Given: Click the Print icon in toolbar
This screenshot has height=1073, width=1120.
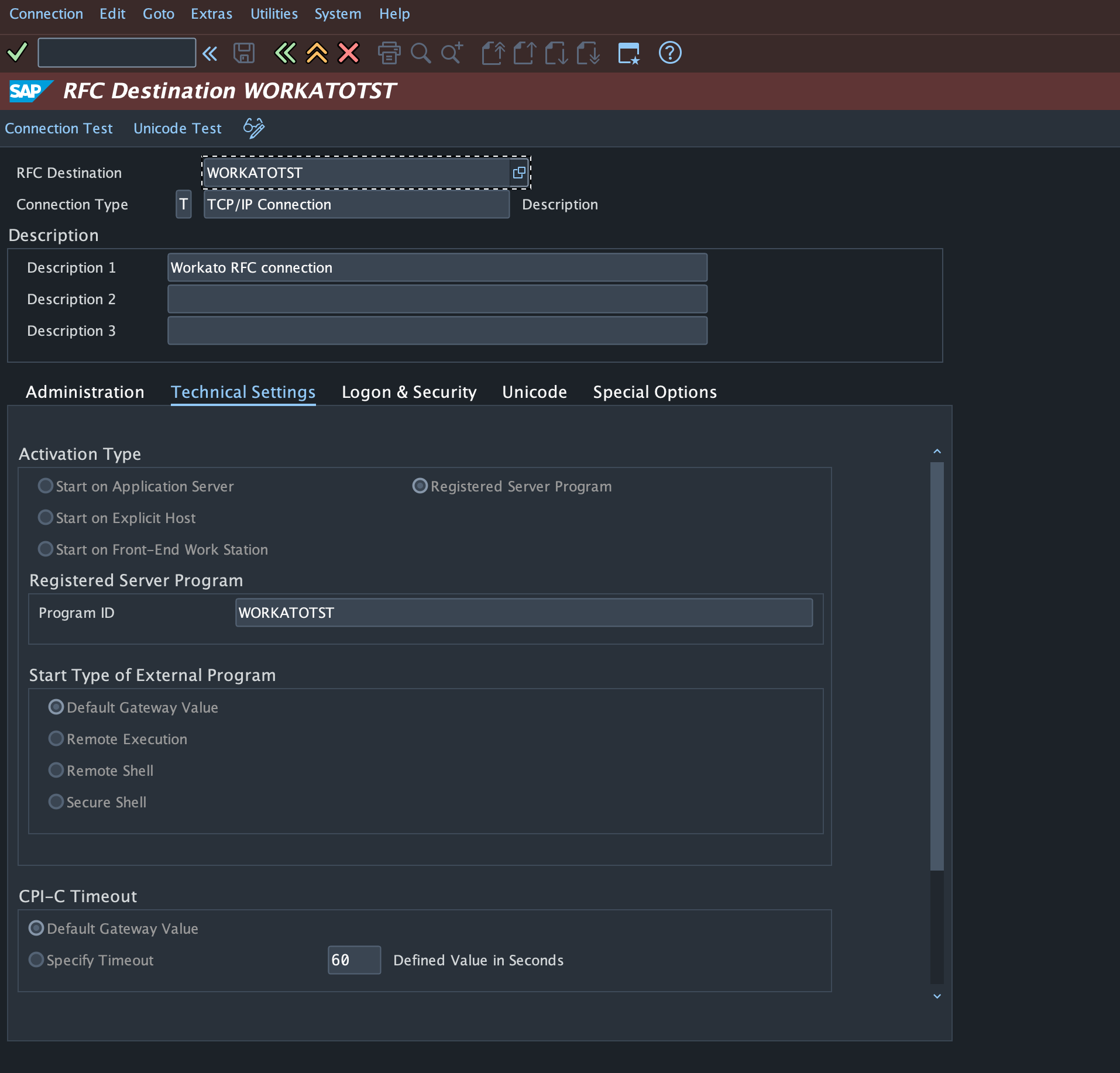Looking at the screenshot, I should click(389, 53).
